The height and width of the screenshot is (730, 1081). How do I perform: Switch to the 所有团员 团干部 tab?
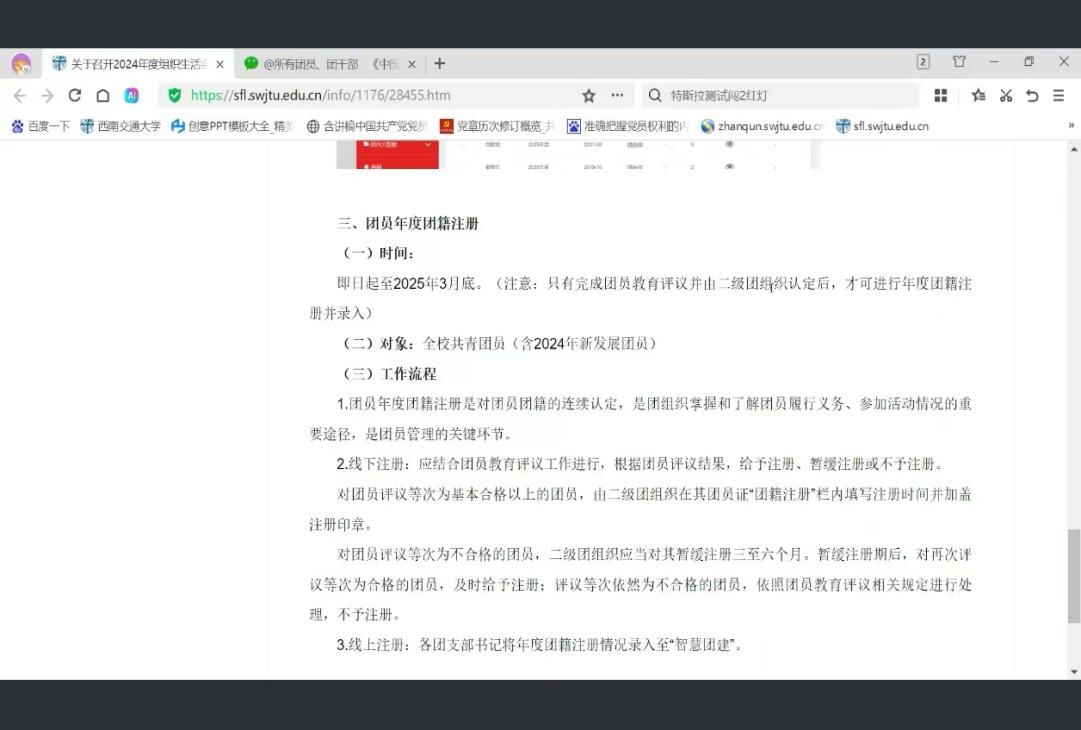point(330,64)
